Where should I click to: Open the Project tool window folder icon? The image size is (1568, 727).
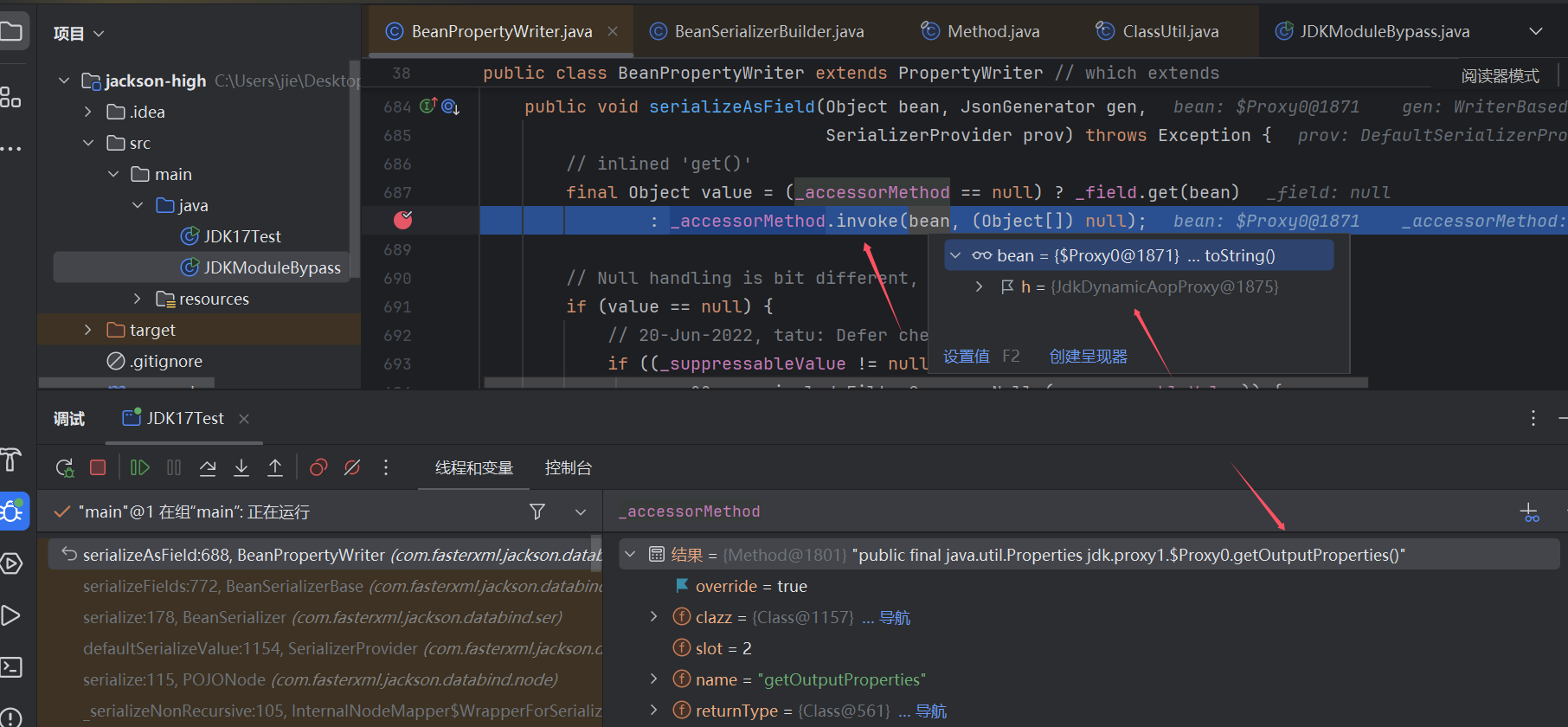click(x=10, y=32)
